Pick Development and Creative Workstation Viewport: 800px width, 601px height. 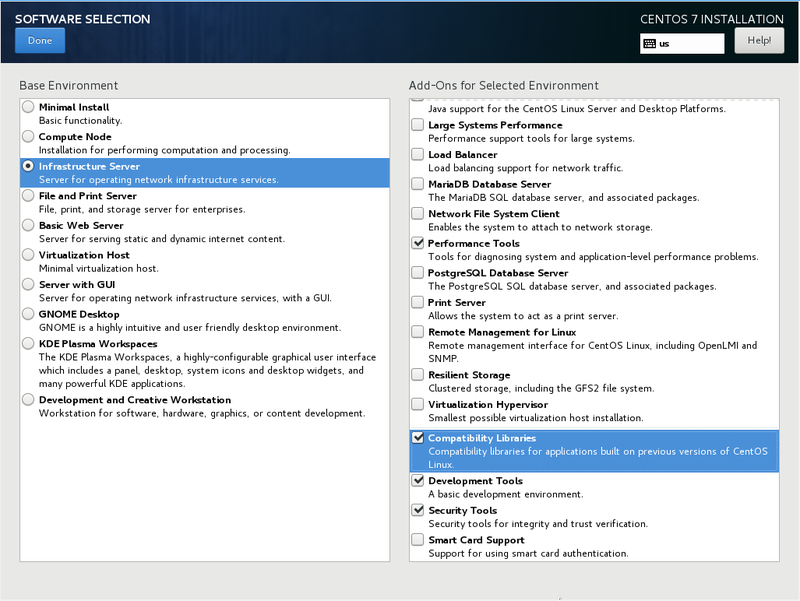pyautogui.click(x=28, y=400)
